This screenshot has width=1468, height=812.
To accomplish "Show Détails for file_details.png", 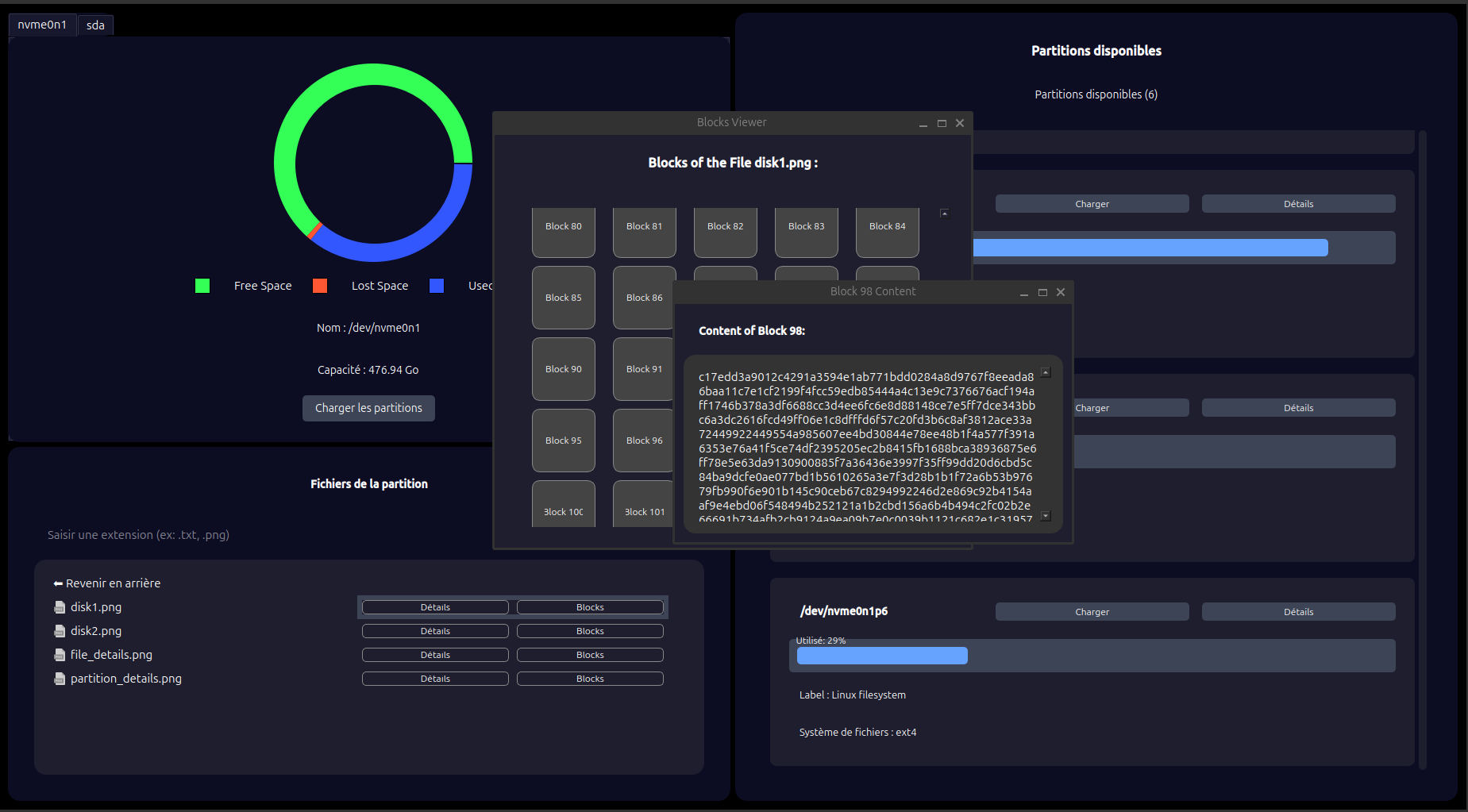I will [435, 655].
